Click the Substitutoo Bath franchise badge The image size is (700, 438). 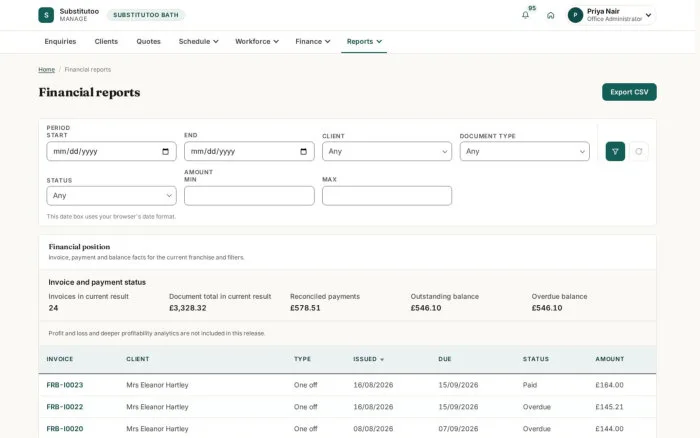tap(146, 15)
